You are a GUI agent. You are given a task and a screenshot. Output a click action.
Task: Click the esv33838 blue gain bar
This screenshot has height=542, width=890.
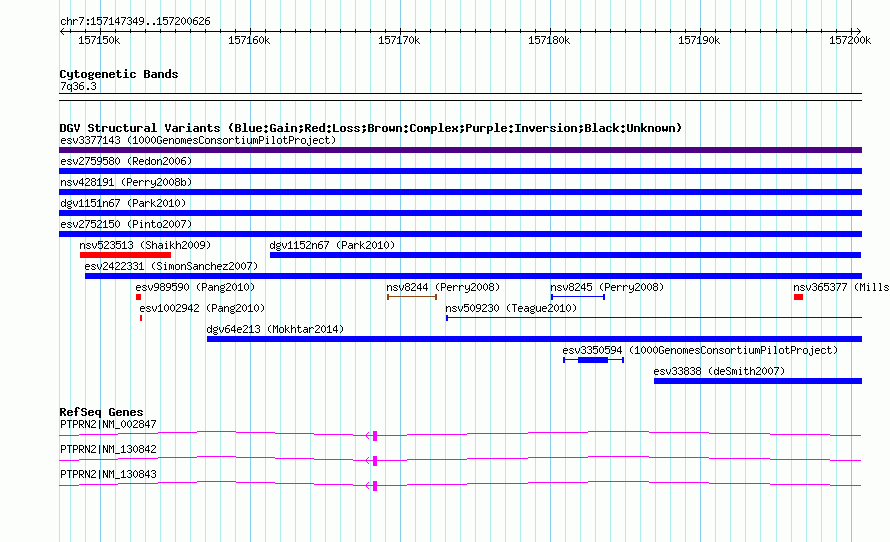click(758, 381)
